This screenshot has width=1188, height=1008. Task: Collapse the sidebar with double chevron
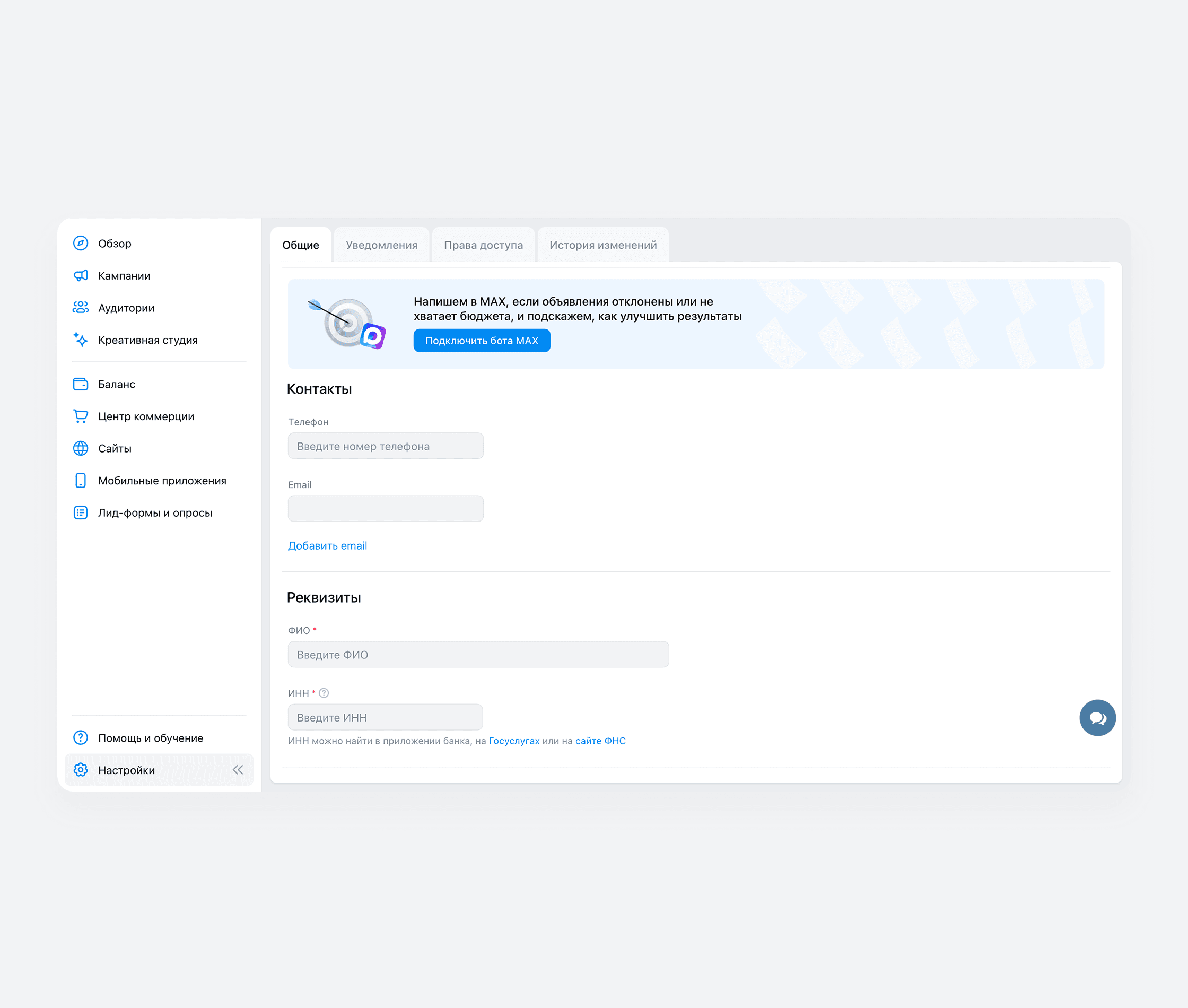tap(238, 770)
